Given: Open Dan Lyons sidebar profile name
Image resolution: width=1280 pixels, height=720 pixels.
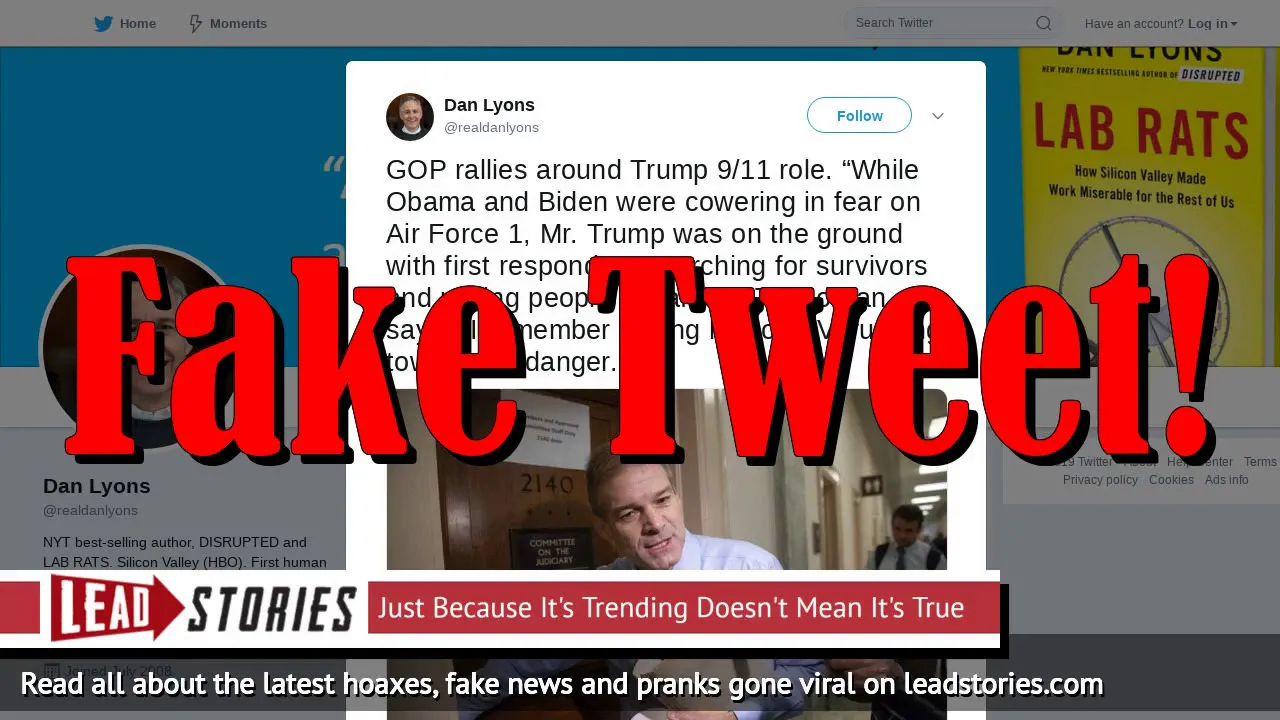Looking at the screenshot, I should (x=96, y=486).
